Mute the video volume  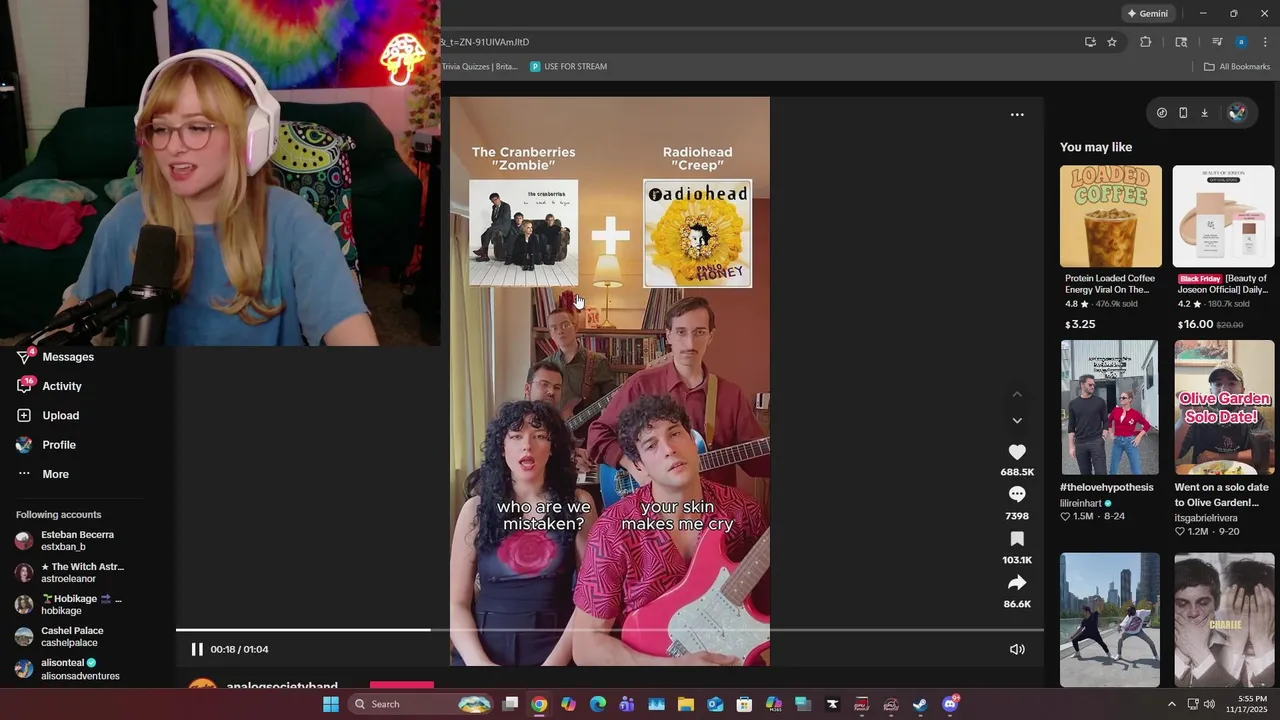[1017, 649]
